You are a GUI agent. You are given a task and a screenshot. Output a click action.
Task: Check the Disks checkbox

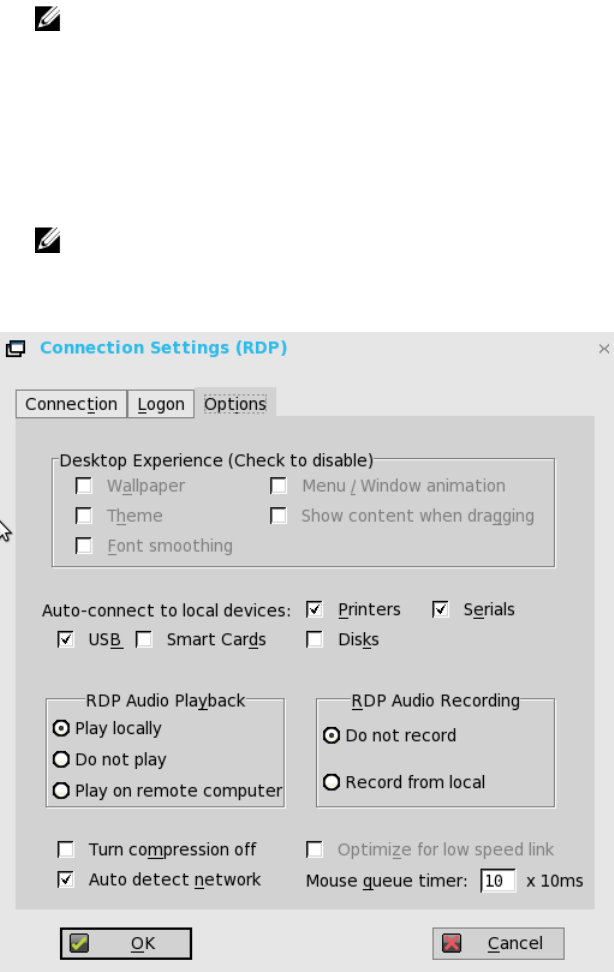click(315, 640)
